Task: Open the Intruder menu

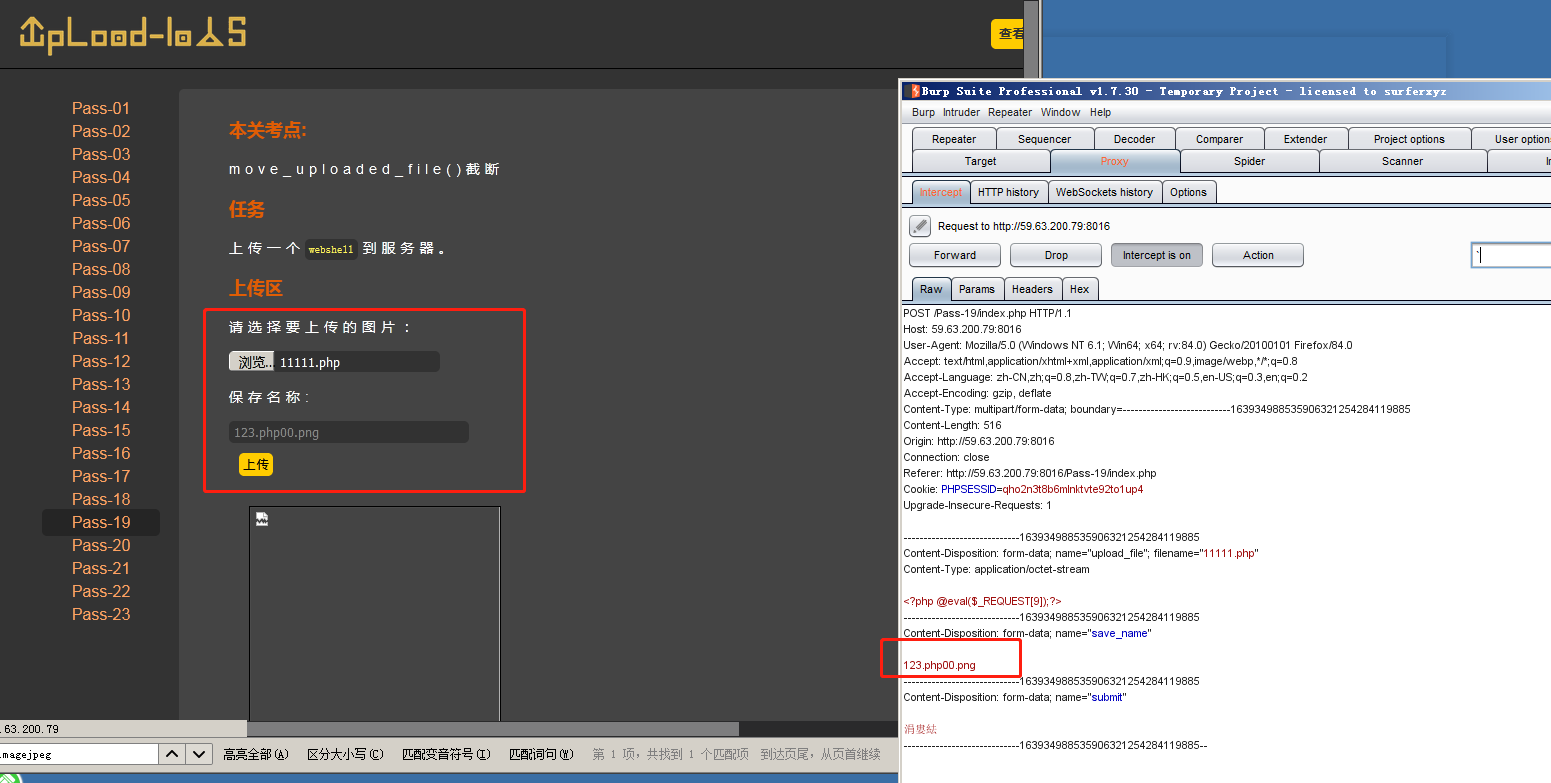Action: 961,112
